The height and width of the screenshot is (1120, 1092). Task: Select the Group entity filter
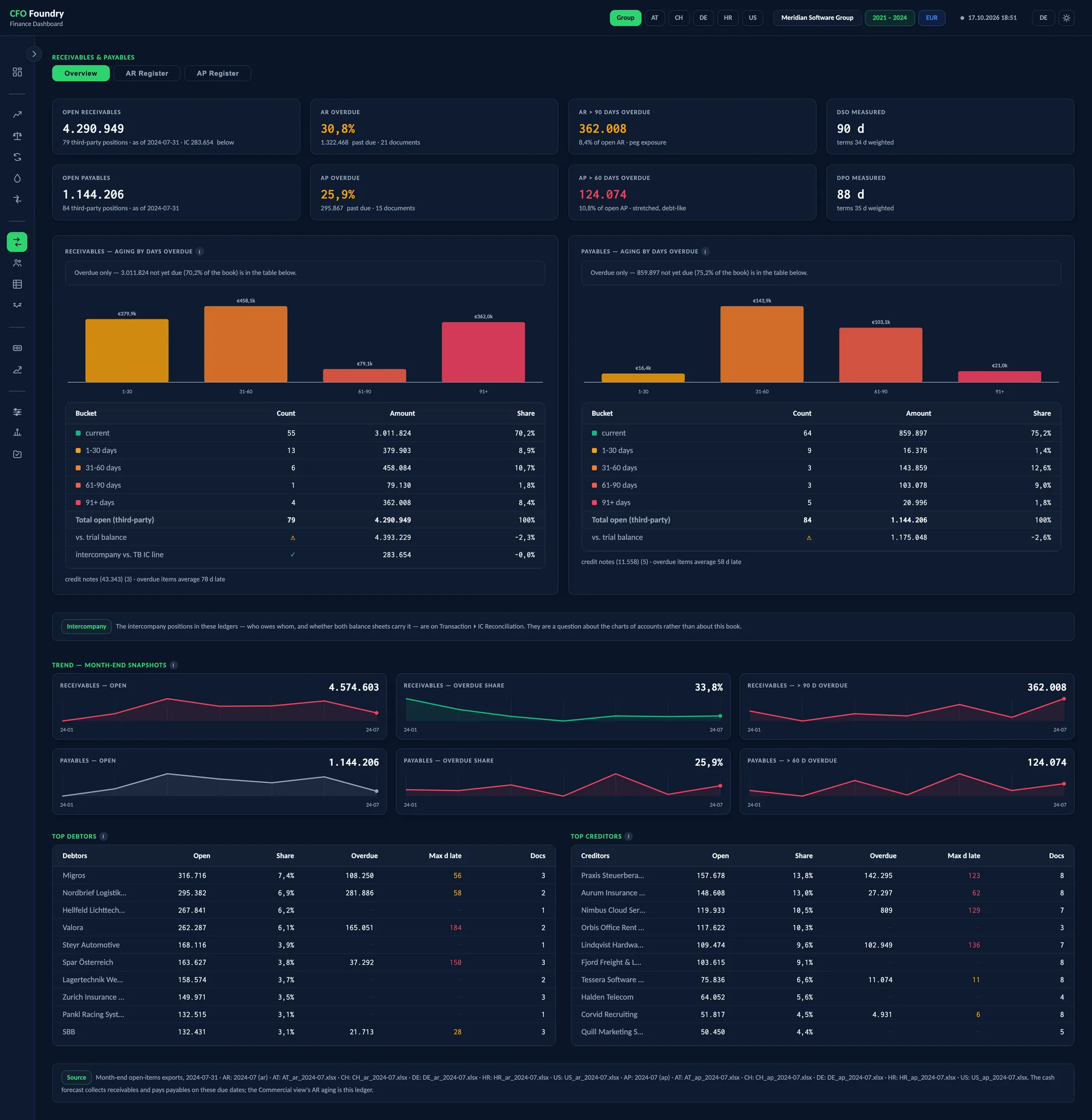(625, 18)
